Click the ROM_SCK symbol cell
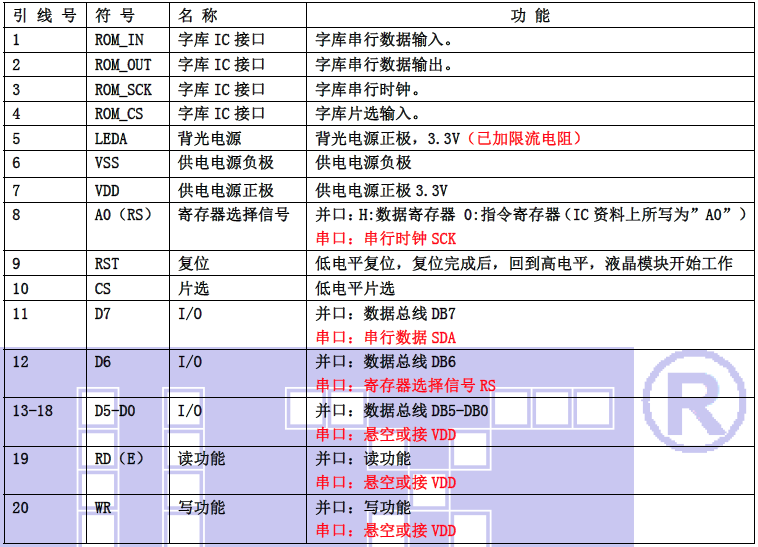758x547 pixels. pyautogui.click(x=123, y=89)
